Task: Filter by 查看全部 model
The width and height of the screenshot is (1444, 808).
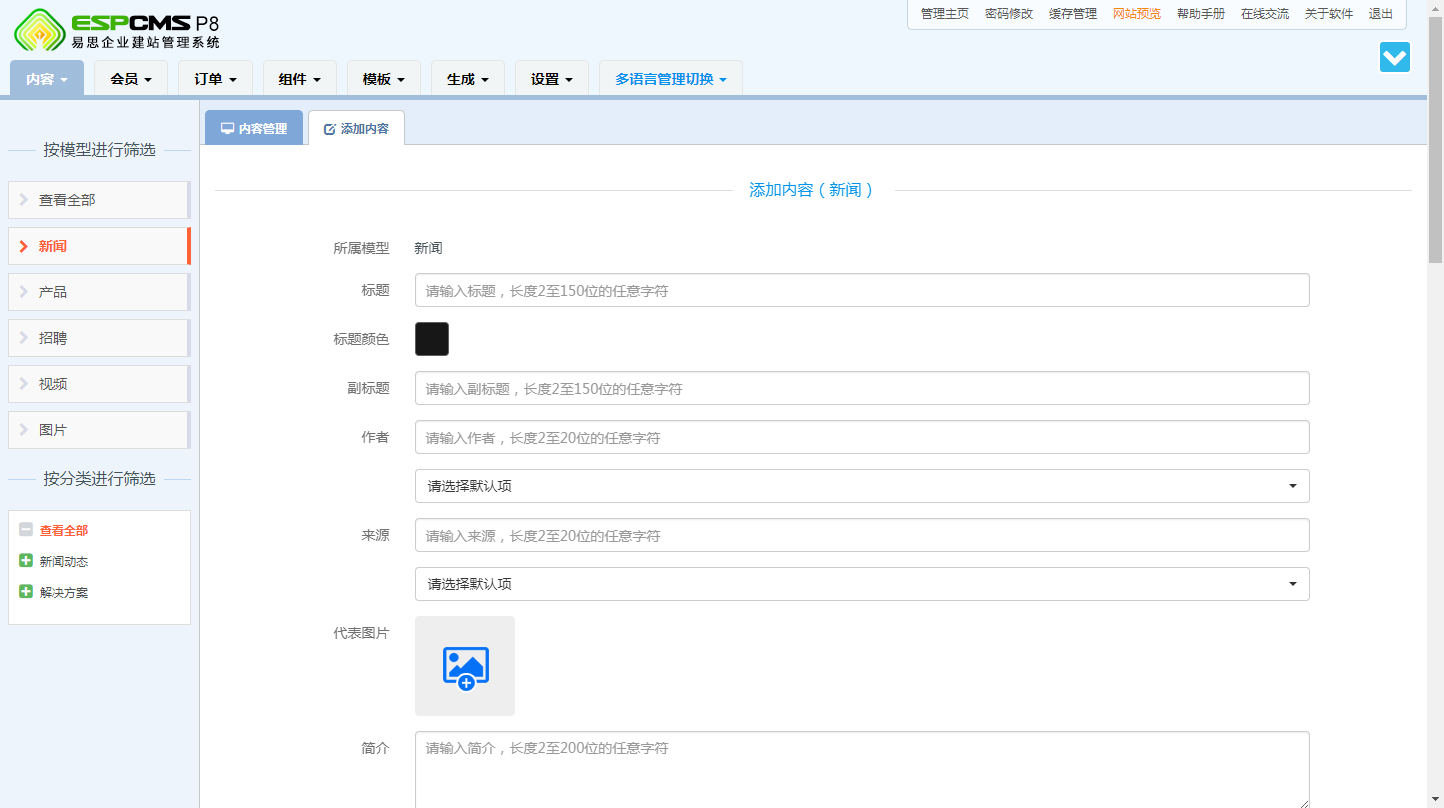Action: pos(99,200)
